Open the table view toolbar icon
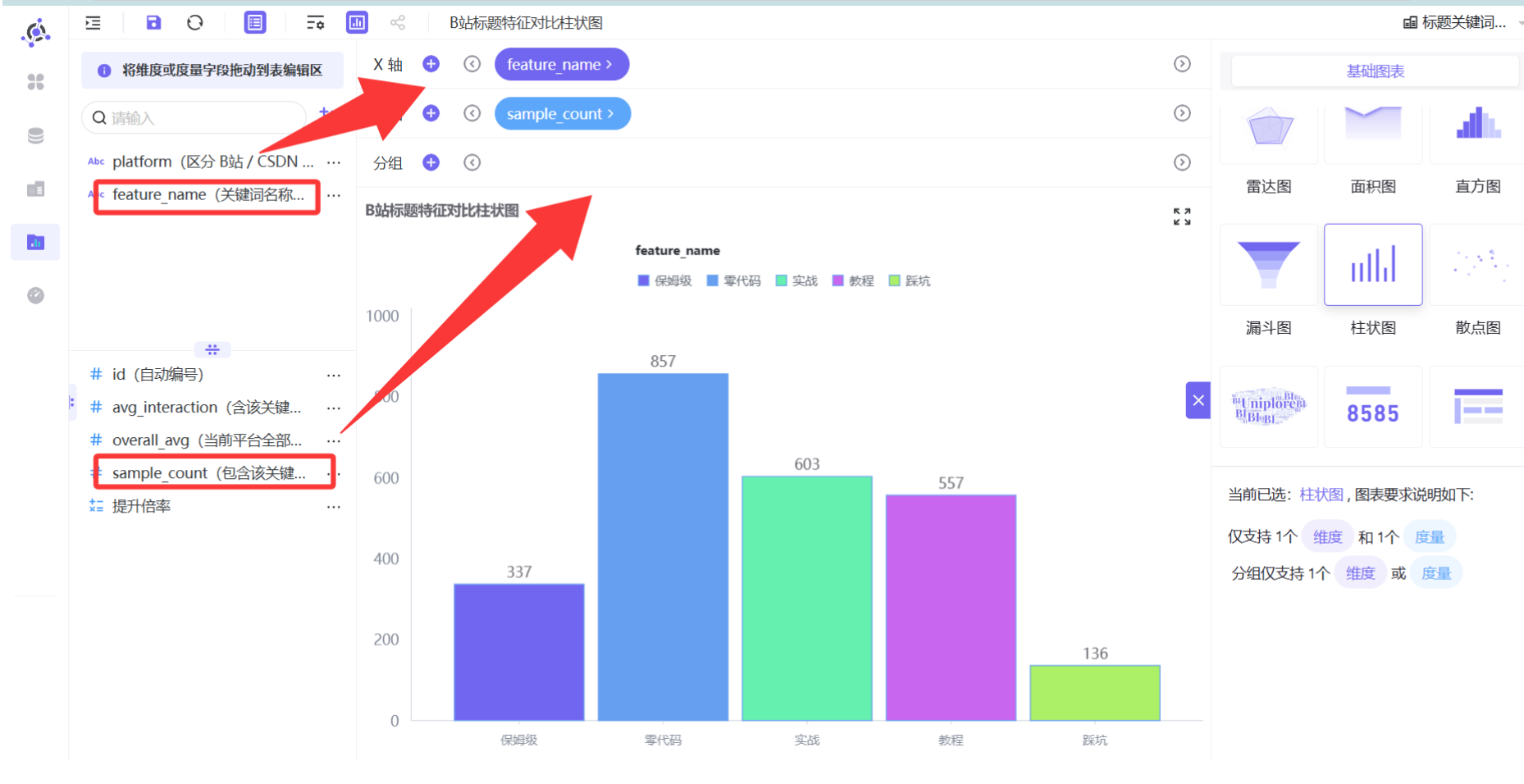Image resolution: width=1524 pixels, height=784 pixels. coord(255,23)
